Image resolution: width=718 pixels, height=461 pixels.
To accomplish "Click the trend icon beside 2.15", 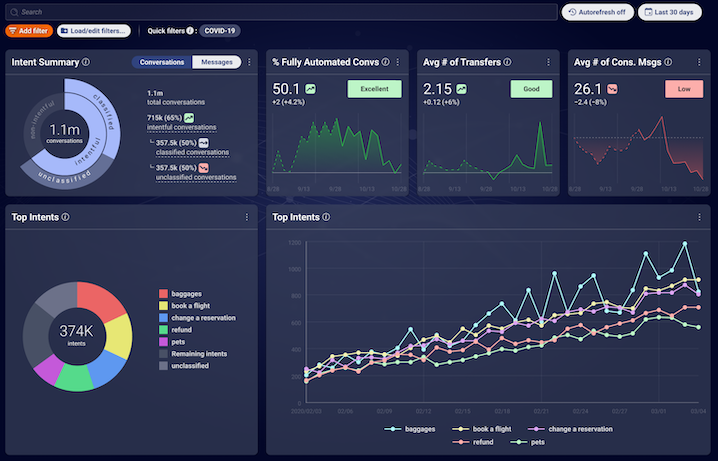I will click(462, 89).
